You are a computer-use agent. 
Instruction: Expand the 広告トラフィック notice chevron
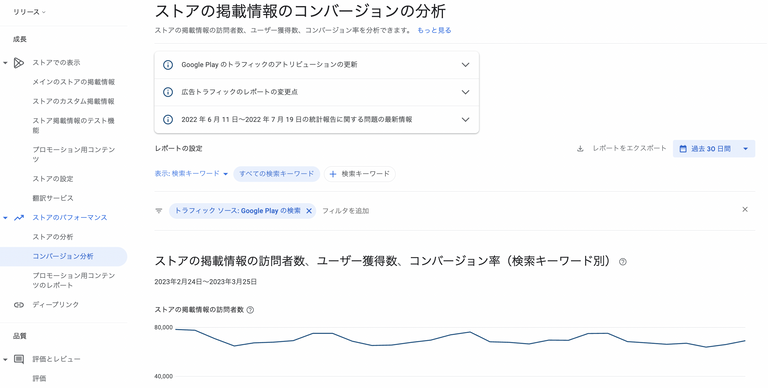tap(466, 92)
